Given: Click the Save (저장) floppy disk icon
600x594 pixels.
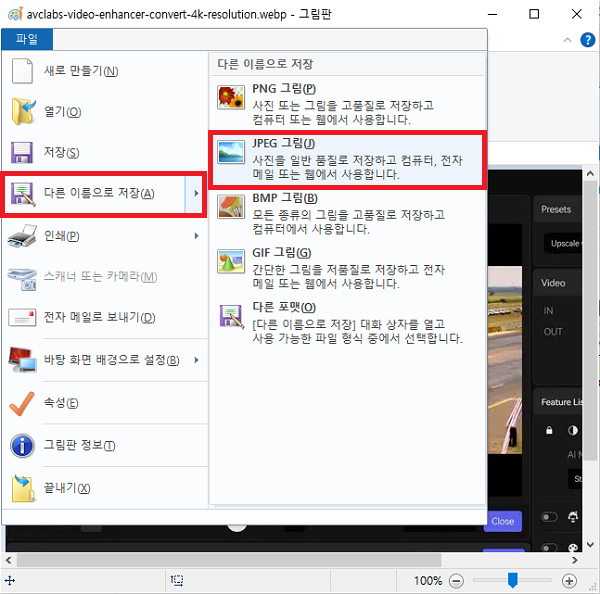Looking at the screenshot, I should pos(22,152).
